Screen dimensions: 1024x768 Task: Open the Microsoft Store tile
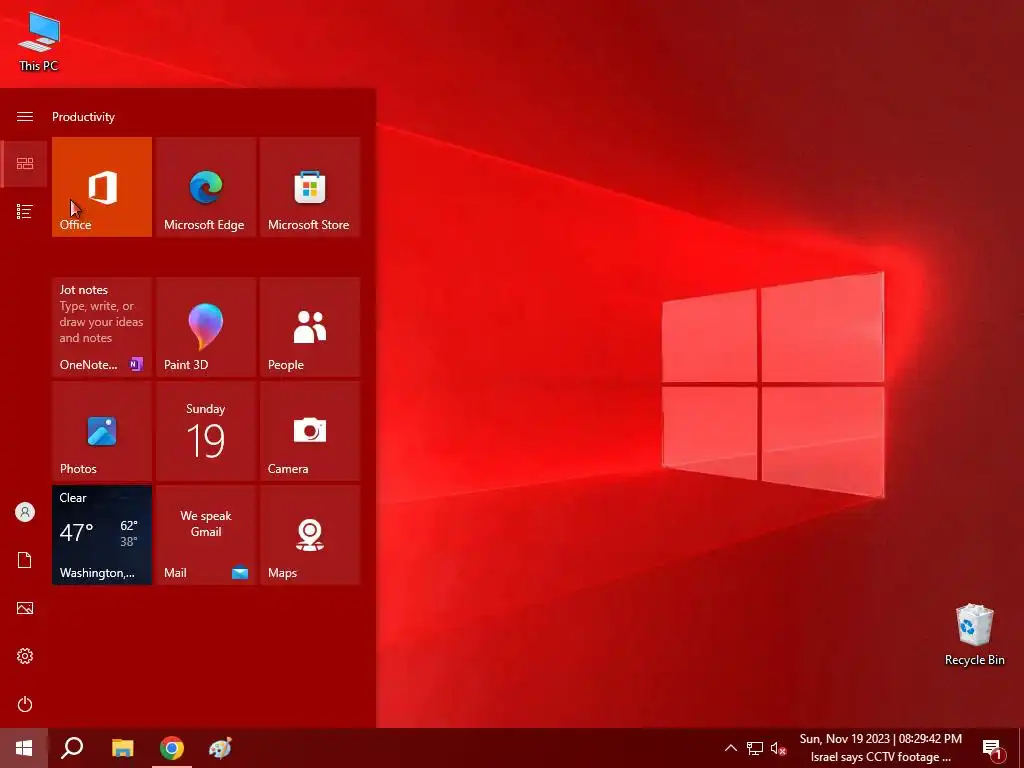[310, 187]
